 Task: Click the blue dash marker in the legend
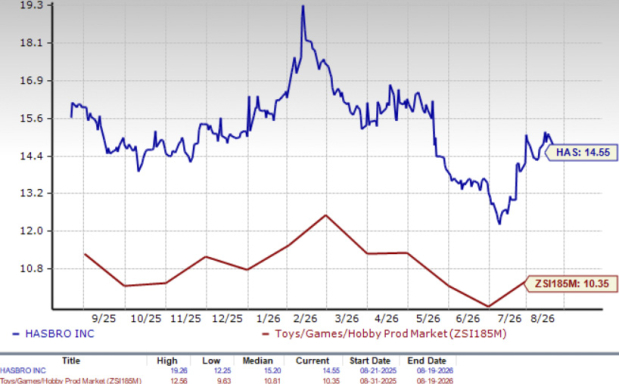click(x=16, y=334)
